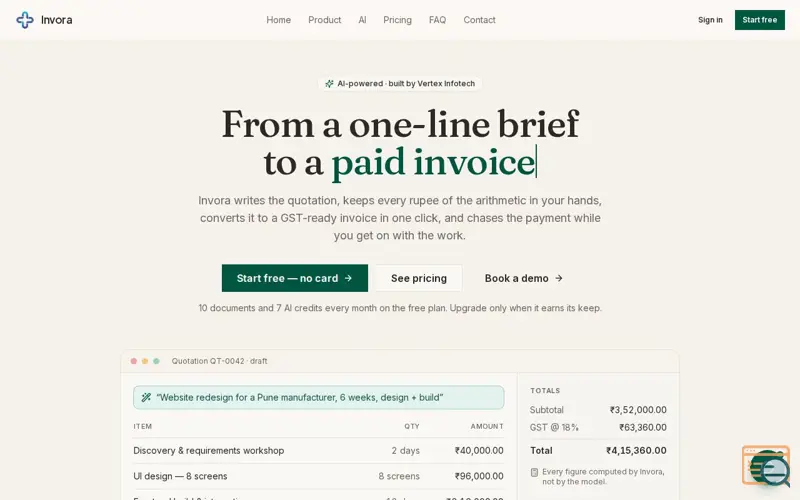This screenshot has height=500, width=800.
Task: Click the Invora cross-shaped logo icon
Action: (25, 20)
